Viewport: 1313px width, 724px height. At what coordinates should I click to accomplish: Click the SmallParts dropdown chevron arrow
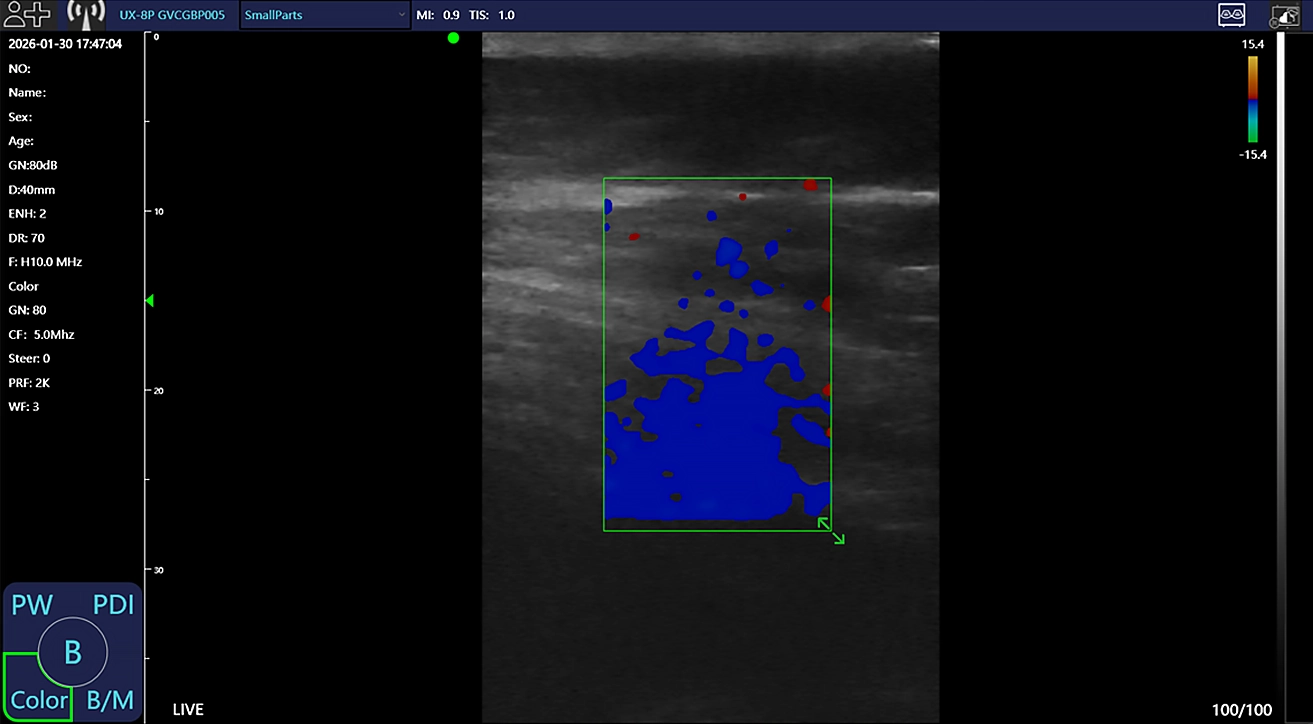pyautogui.click(x=401, y=15)
